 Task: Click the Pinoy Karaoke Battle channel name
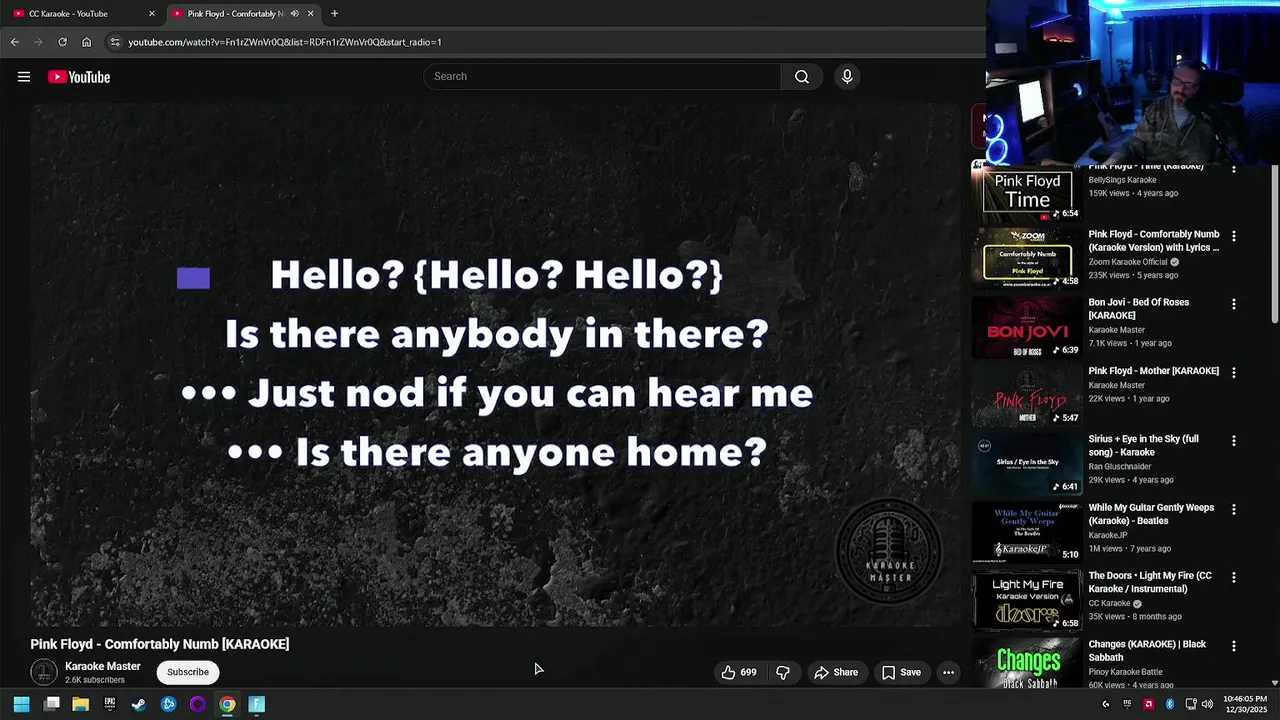[1126, 672]
